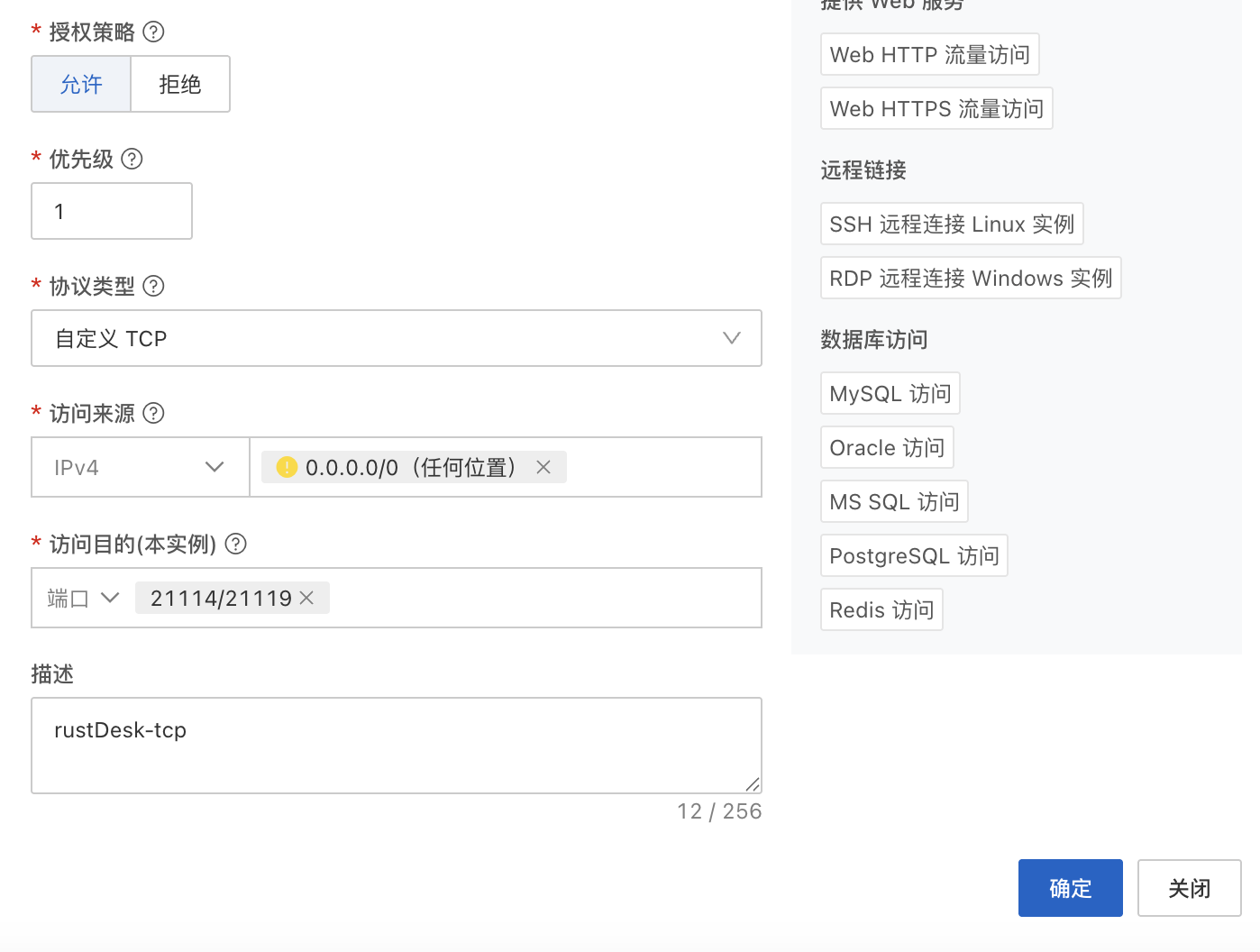Grab the description textarea resize handle
This screenshot has width=1260, height=952.
click(x=753, y=784)
